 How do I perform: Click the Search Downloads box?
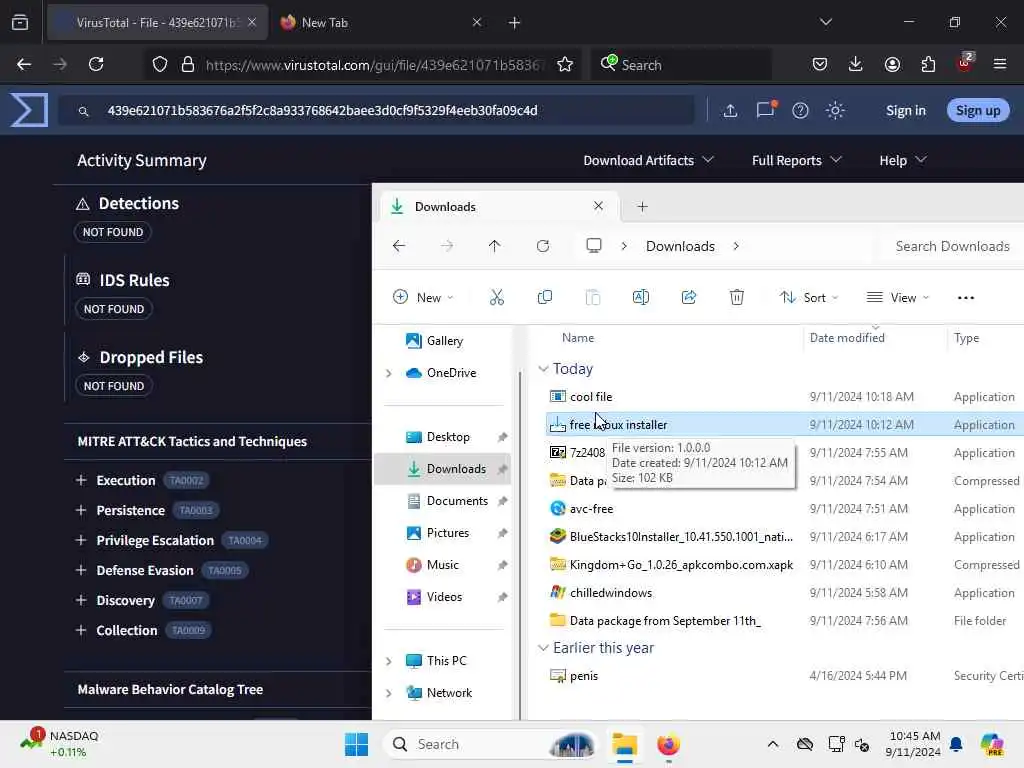click(x=952, y=246)
